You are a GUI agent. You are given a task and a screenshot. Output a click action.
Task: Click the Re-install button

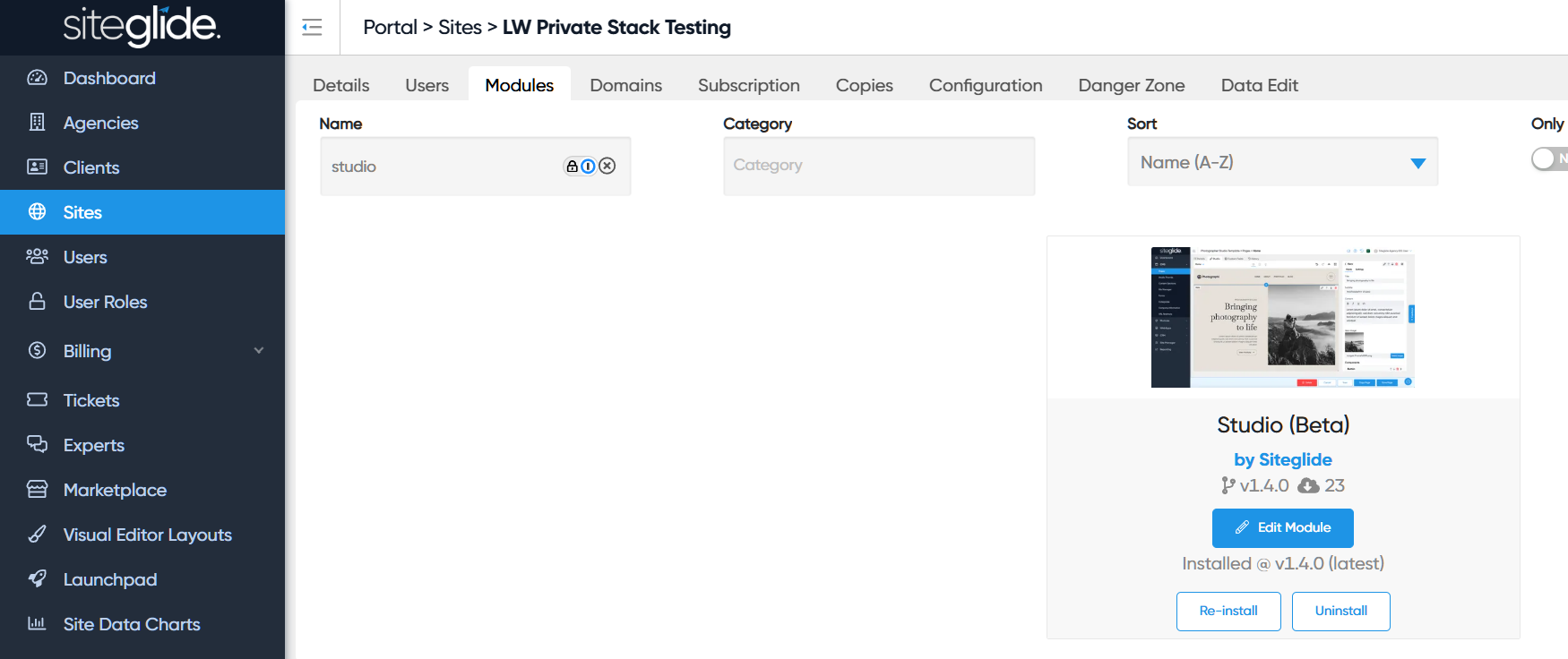[1228, 611]
